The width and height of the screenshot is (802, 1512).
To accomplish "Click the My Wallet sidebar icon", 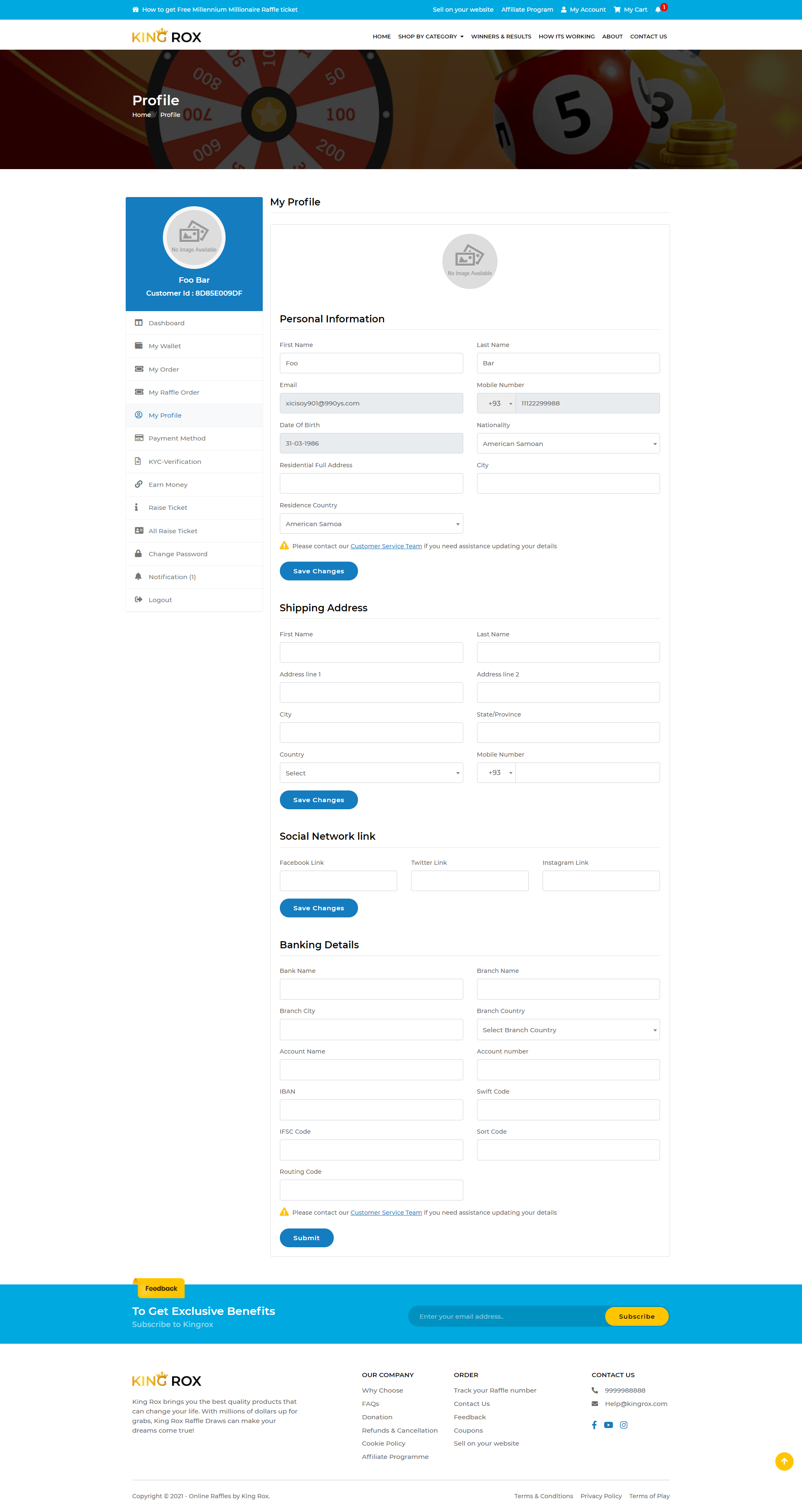I will [139, 346].
